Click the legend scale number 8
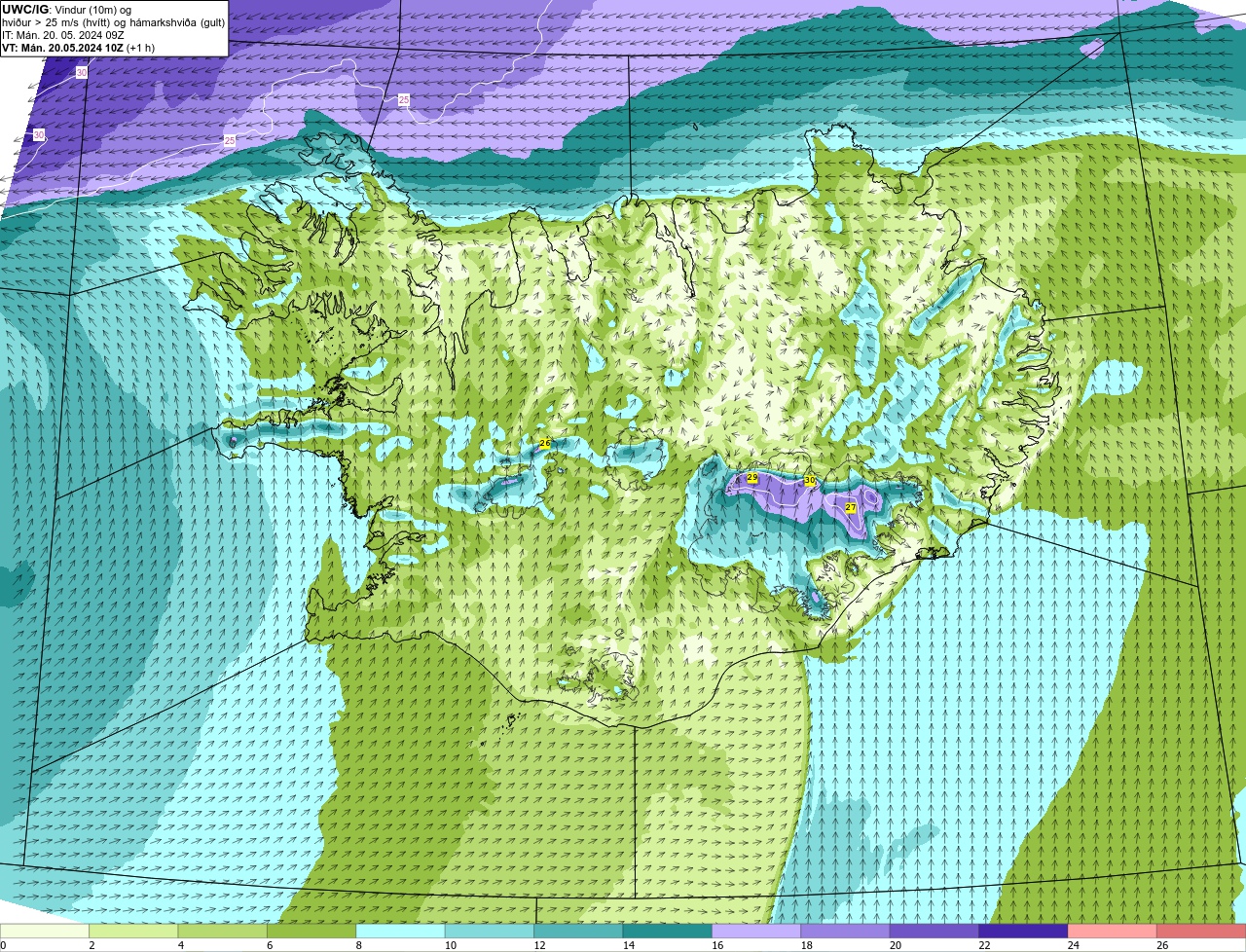Image resolution: width=1246 pixels, height=952 pixels. (358, 945)
